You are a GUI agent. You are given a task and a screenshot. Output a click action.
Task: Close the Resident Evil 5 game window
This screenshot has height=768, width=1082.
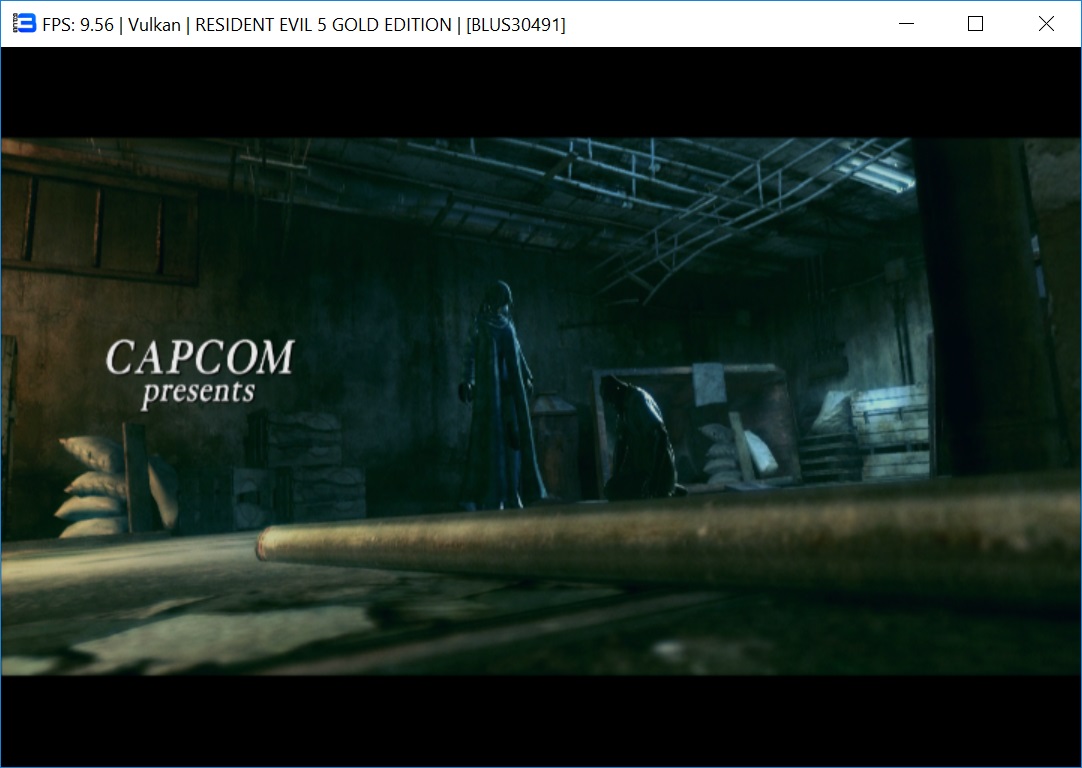point(1045,23)
